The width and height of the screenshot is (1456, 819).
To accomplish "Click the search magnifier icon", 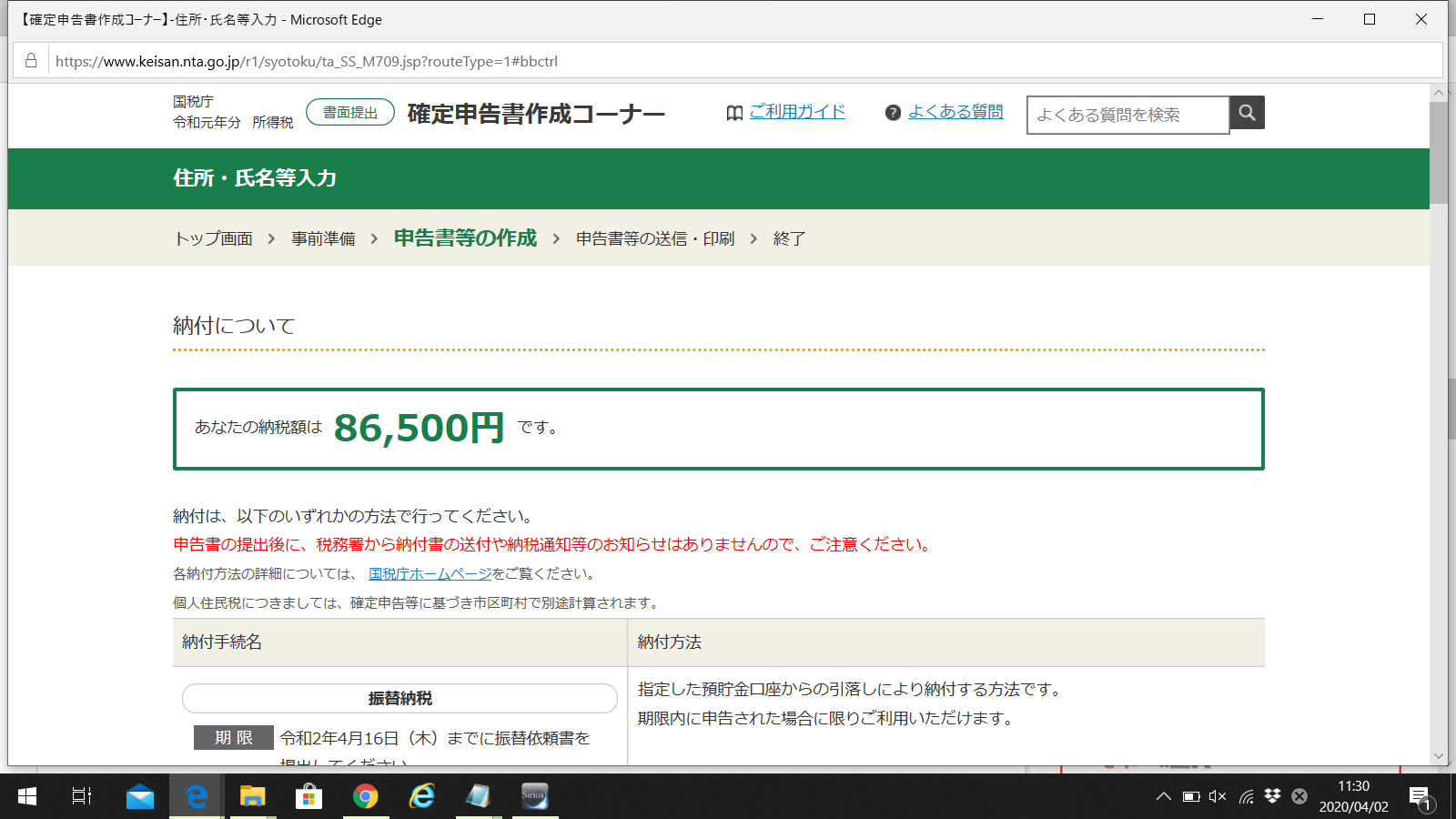I will (1246, 113).
